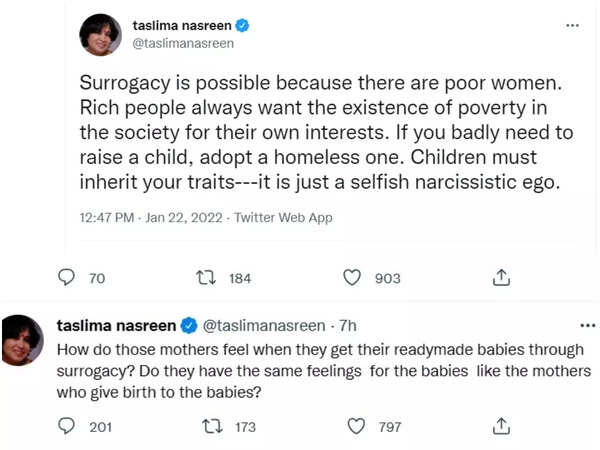The image size is (600, 450).
Task: Open the 7h timestamp on second tweet
Action: point(347,324)
